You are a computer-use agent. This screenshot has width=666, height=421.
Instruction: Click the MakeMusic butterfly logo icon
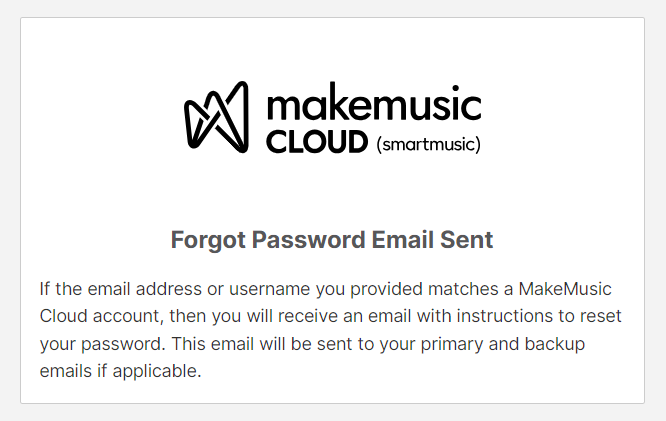216,117
